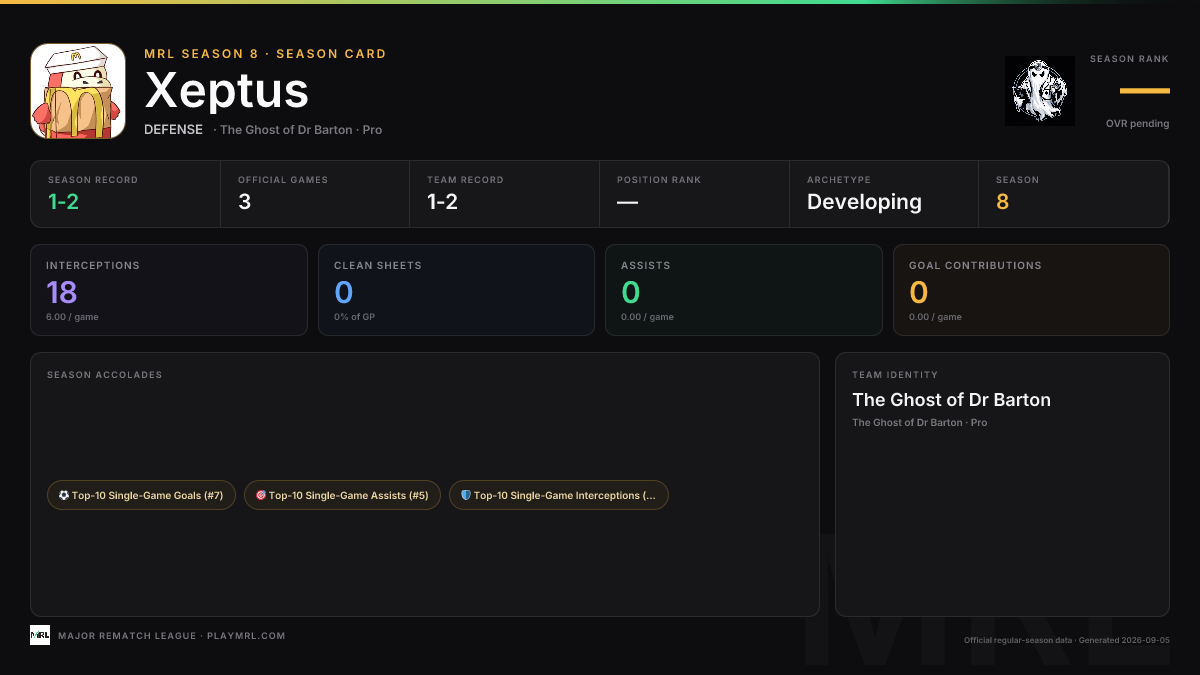Click the Season Record value 1-2

[63, 202]
